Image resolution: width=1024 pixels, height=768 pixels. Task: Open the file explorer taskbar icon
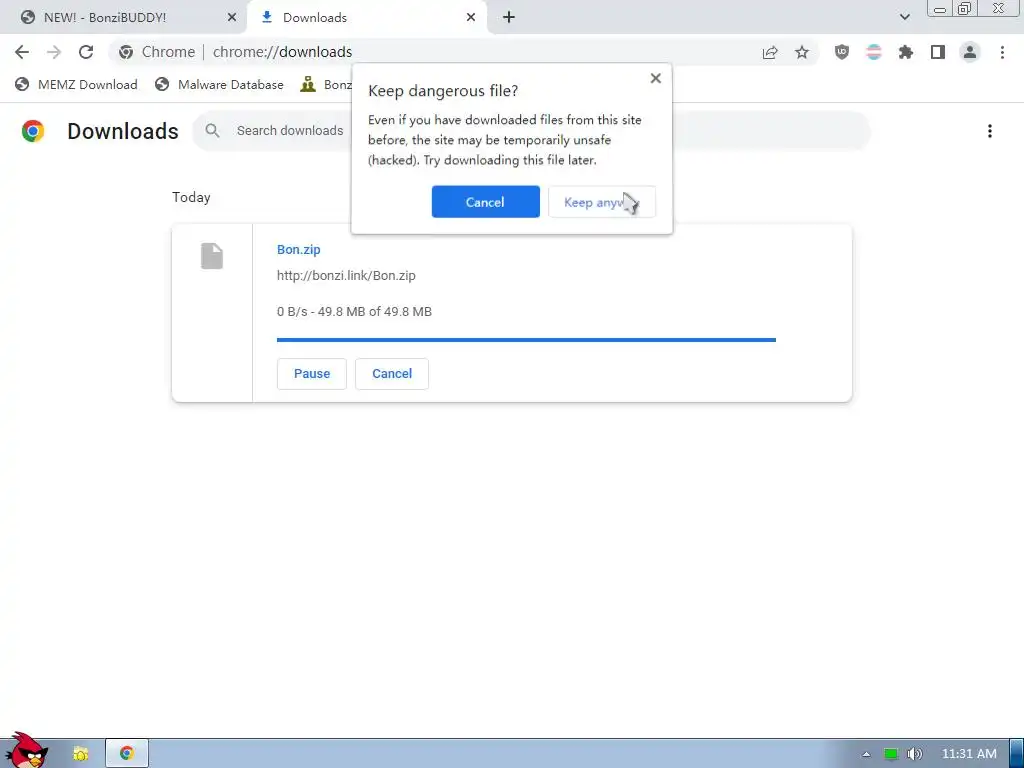coord(80,754)
